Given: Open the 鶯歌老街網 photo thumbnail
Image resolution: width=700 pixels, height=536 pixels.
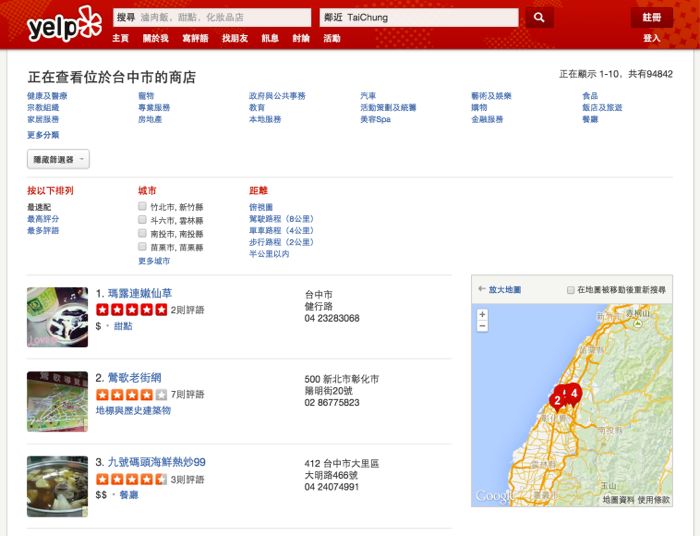Looking at the screenshot, I should [x=58, y=402].
